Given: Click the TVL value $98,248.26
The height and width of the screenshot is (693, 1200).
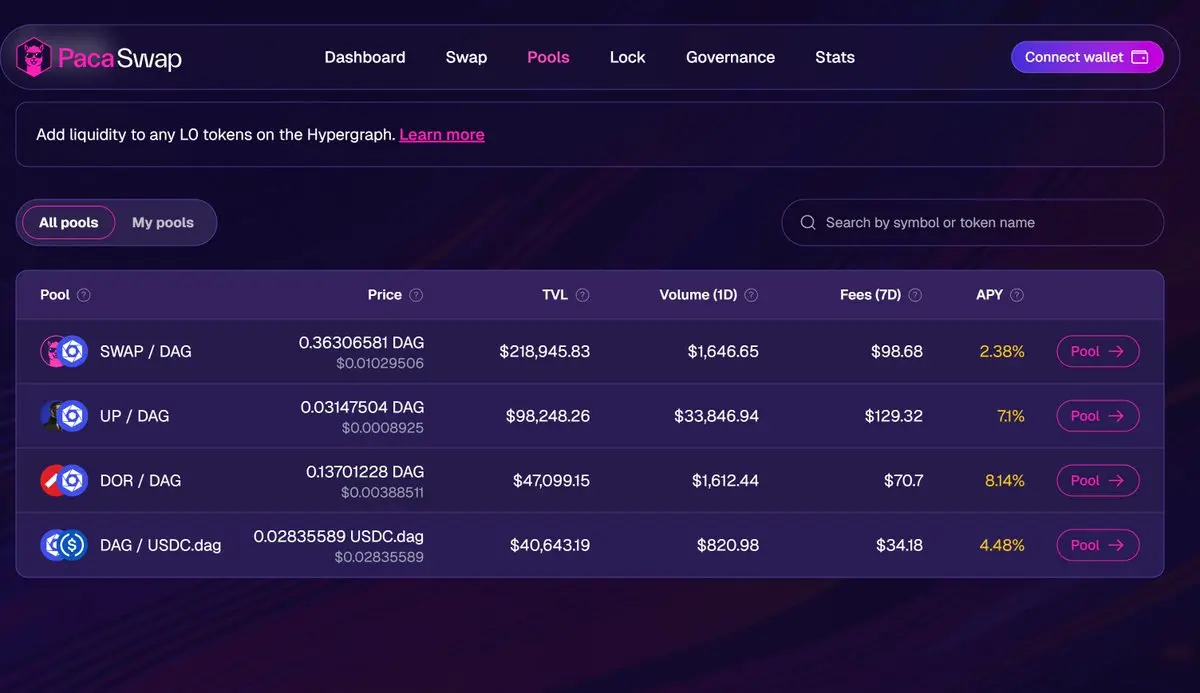Looking at the screenshot, I should coord(548,416).
